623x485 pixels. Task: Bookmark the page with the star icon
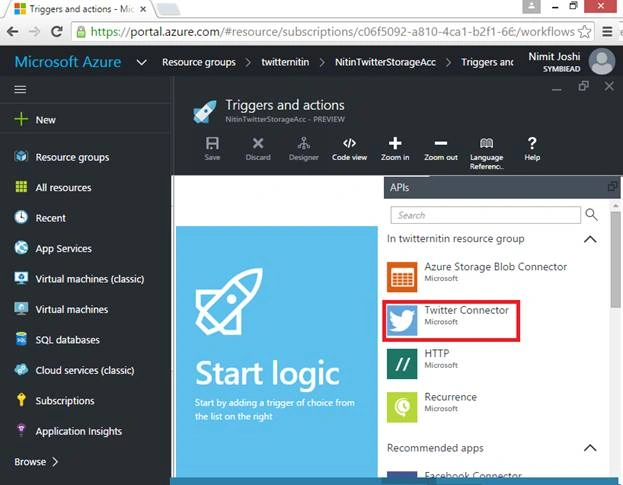tap(584, 31)
